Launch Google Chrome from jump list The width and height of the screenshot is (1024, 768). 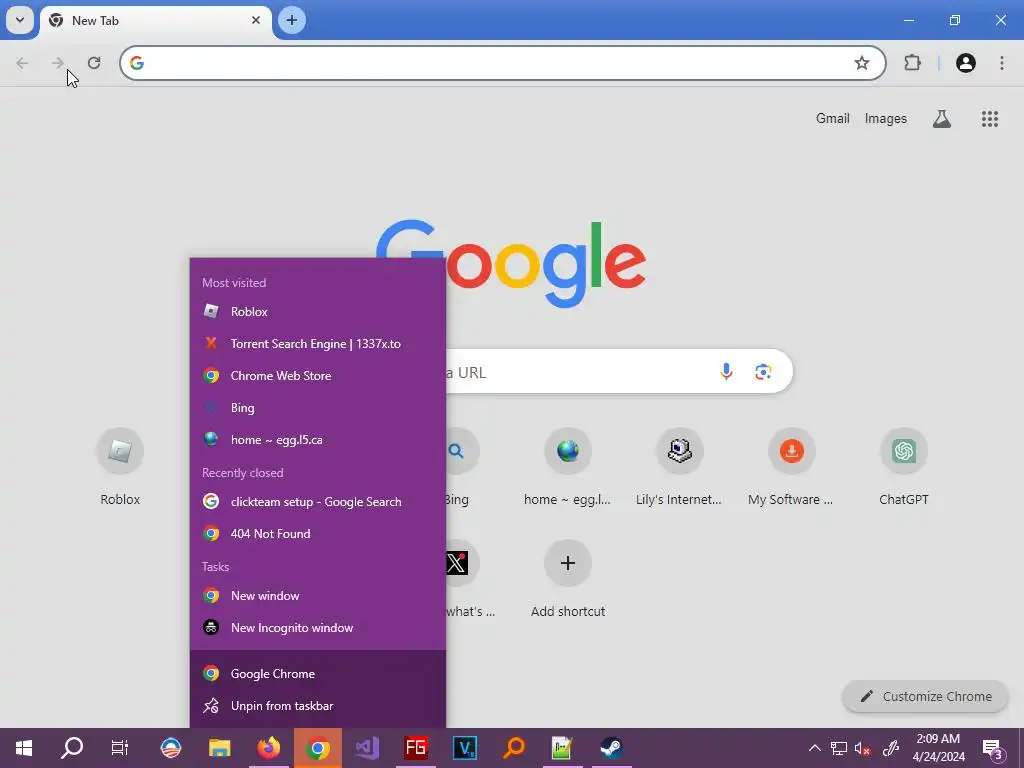318,673
